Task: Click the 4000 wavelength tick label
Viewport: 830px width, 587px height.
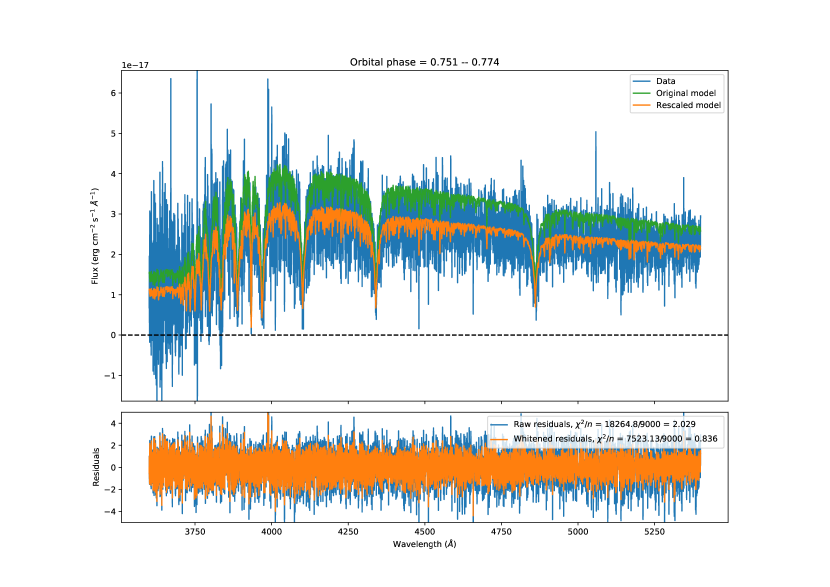Action: [272, 531]
